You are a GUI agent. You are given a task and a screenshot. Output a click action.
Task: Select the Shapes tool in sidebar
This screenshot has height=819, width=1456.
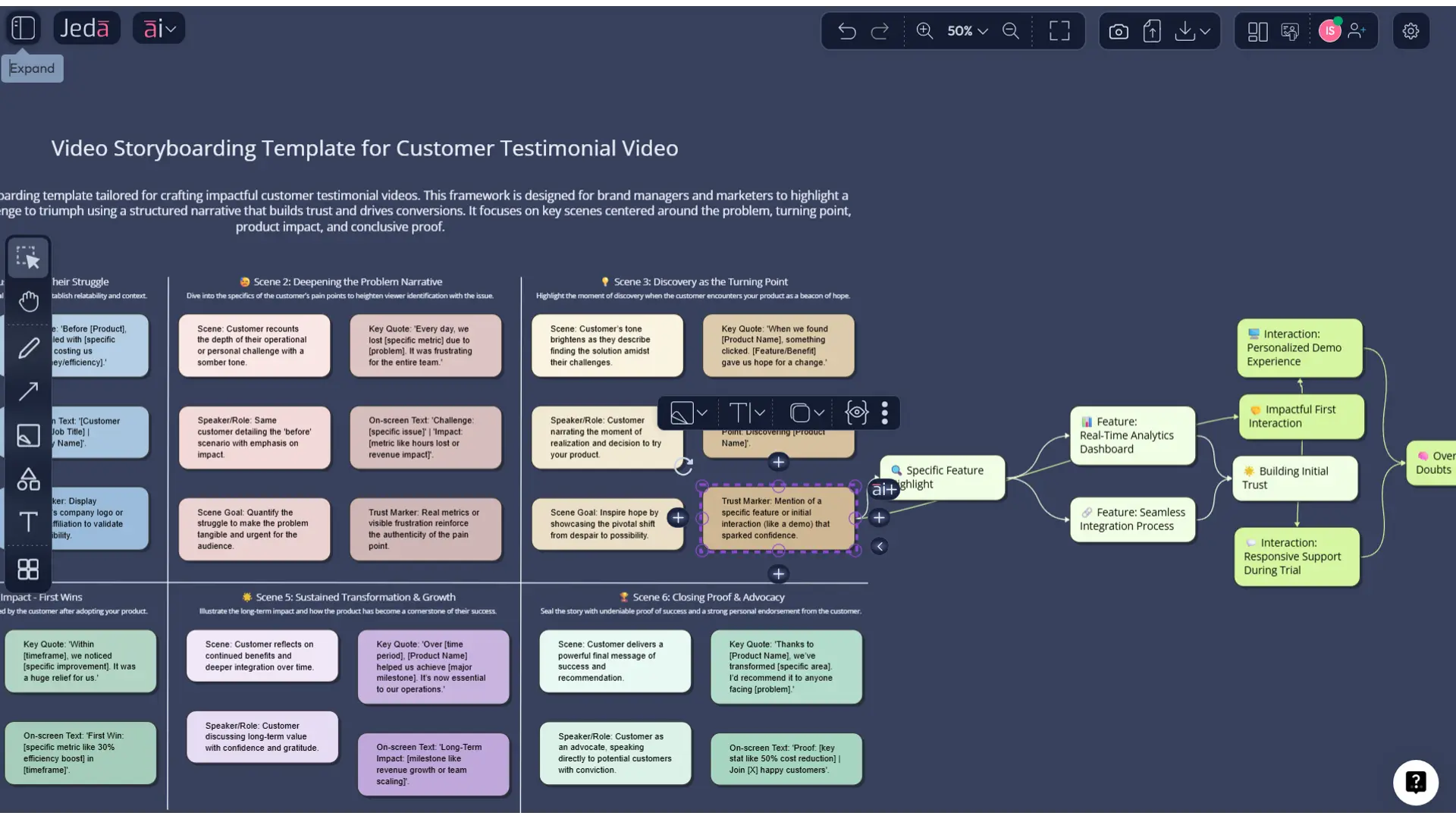pos(29,479)
